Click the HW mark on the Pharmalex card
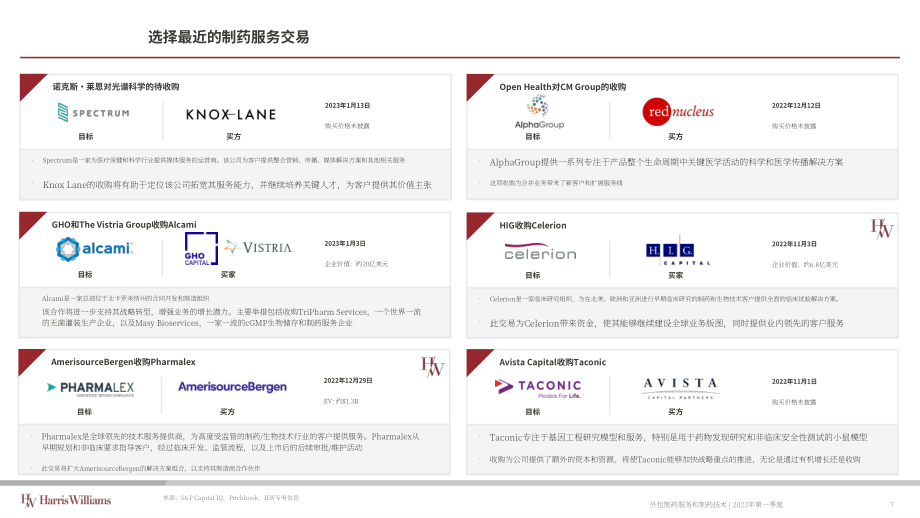The height and width of the screenshot is (518, 920). (x=432, y=366)
